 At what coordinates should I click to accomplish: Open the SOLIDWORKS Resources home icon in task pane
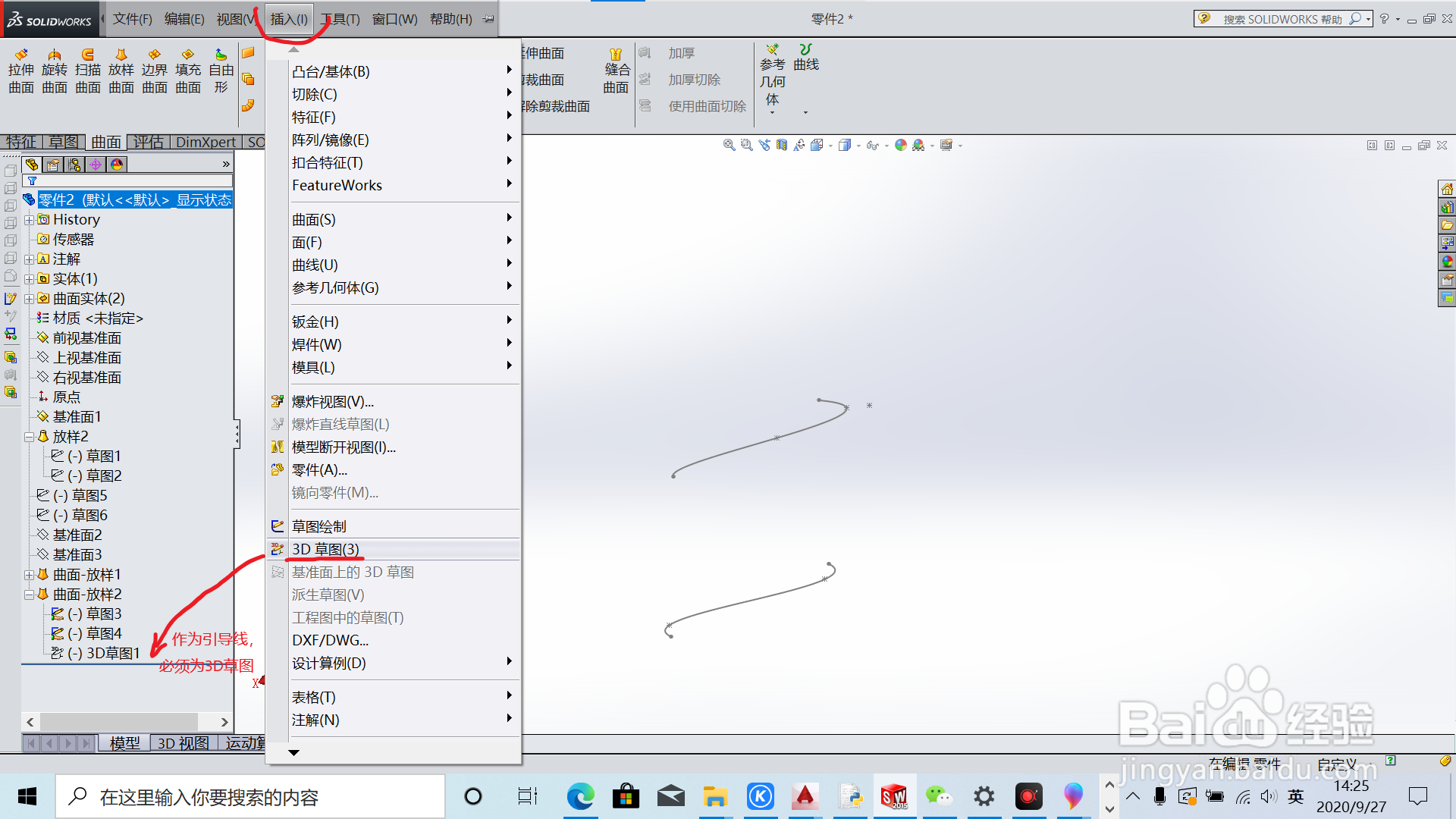[x=1447, y=189]
